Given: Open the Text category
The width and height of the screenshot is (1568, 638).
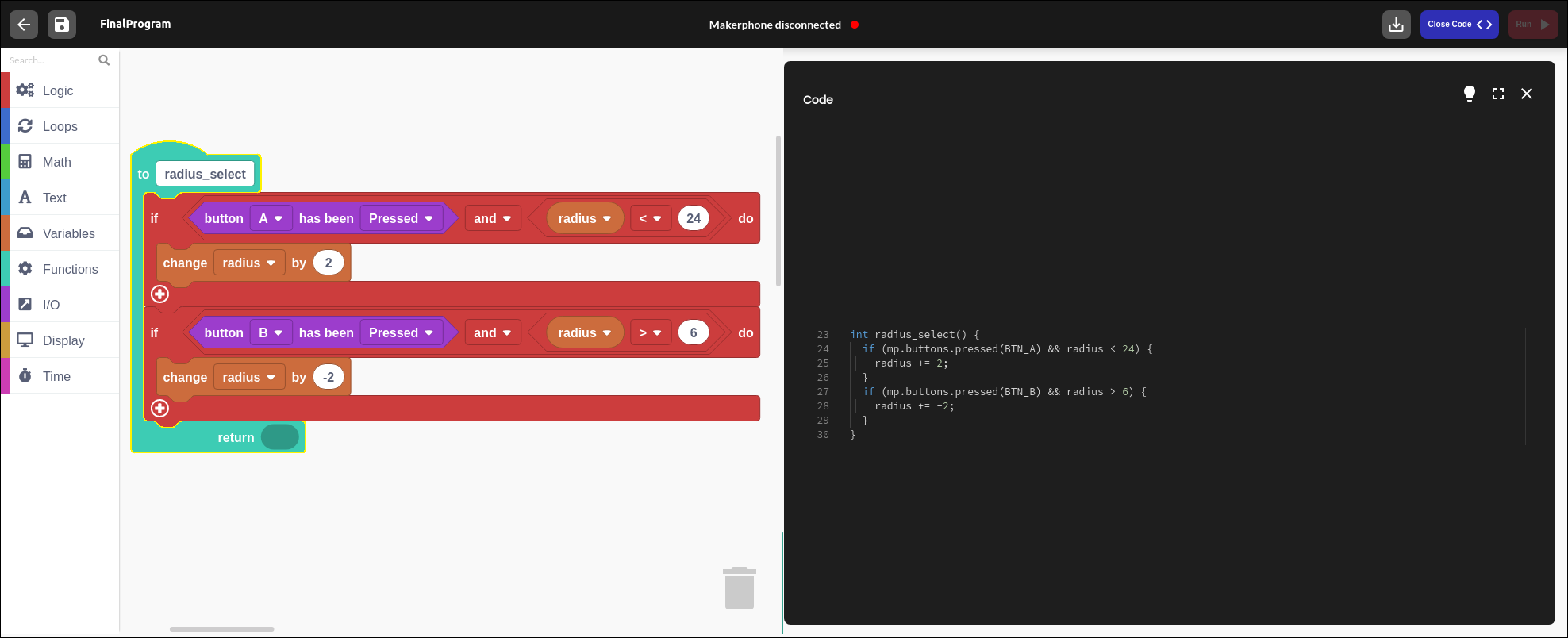Looking at the screenshot, I should click(x=60, y=198).
